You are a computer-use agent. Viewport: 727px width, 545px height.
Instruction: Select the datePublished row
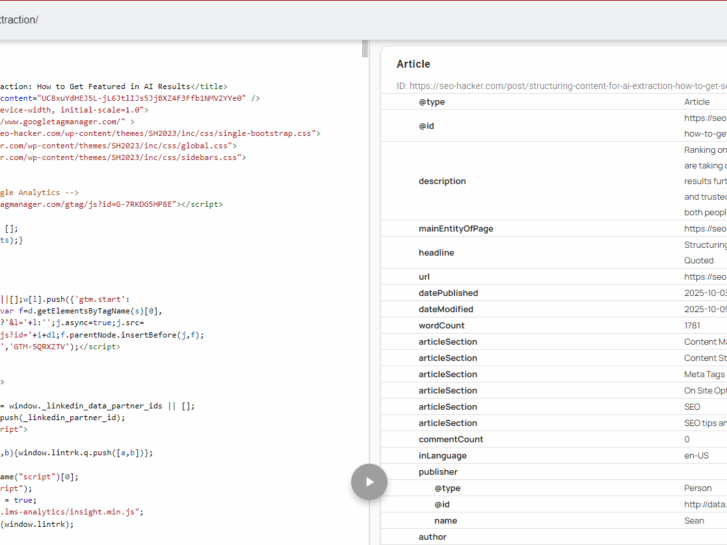coord(448,293)
